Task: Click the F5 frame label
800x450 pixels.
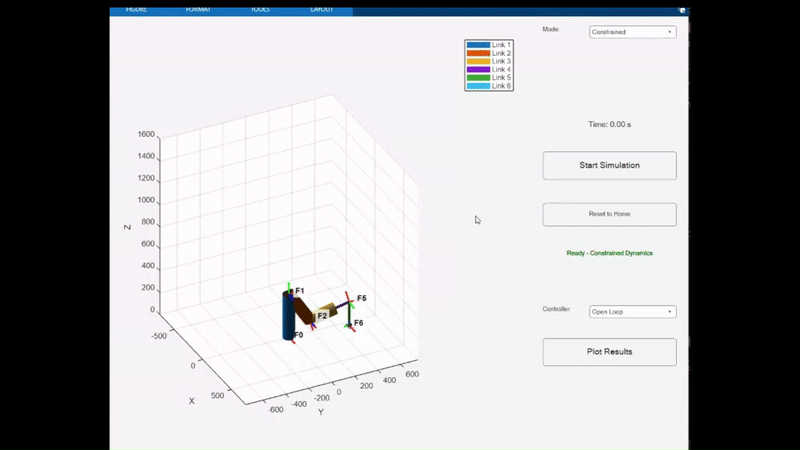Action: click(x=361, y=298)
